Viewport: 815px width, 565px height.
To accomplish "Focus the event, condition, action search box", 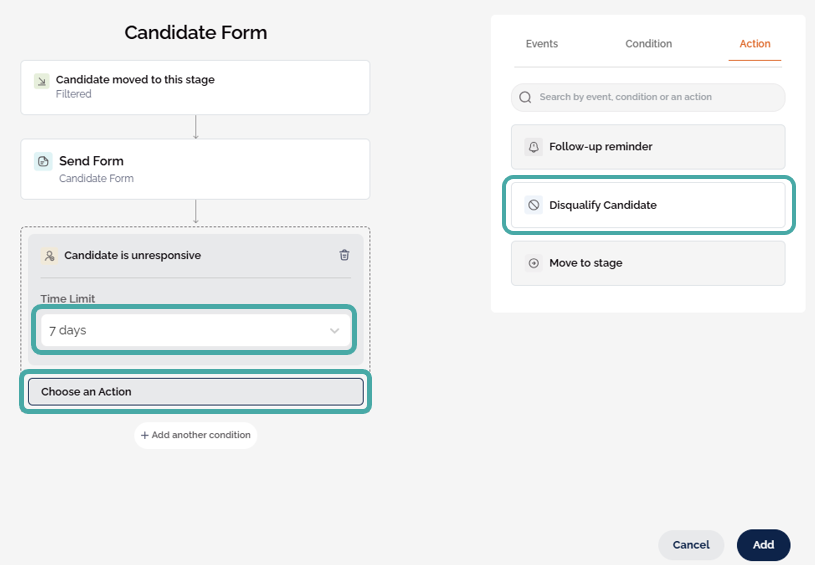I will 655,97.
